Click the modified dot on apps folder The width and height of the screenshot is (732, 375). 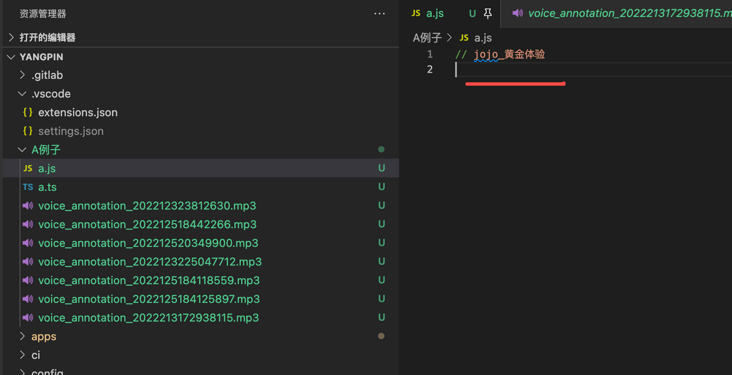(381, 336)
